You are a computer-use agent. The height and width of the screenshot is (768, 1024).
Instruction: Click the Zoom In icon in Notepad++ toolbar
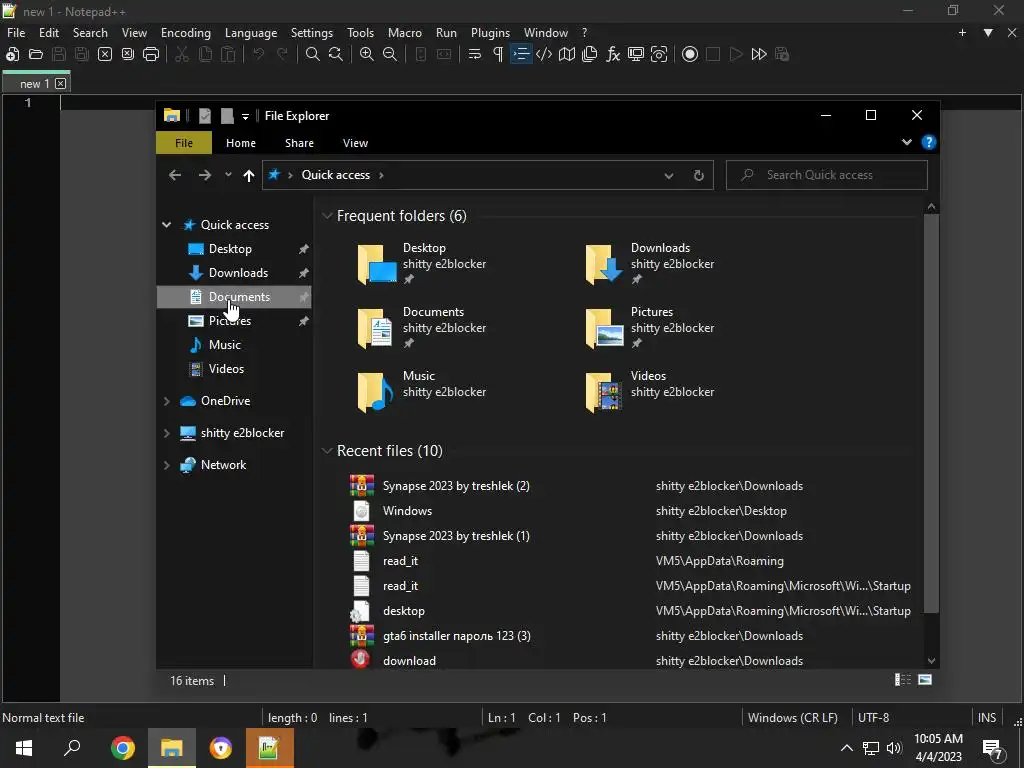pyautogui.click(x=367, y=54)
